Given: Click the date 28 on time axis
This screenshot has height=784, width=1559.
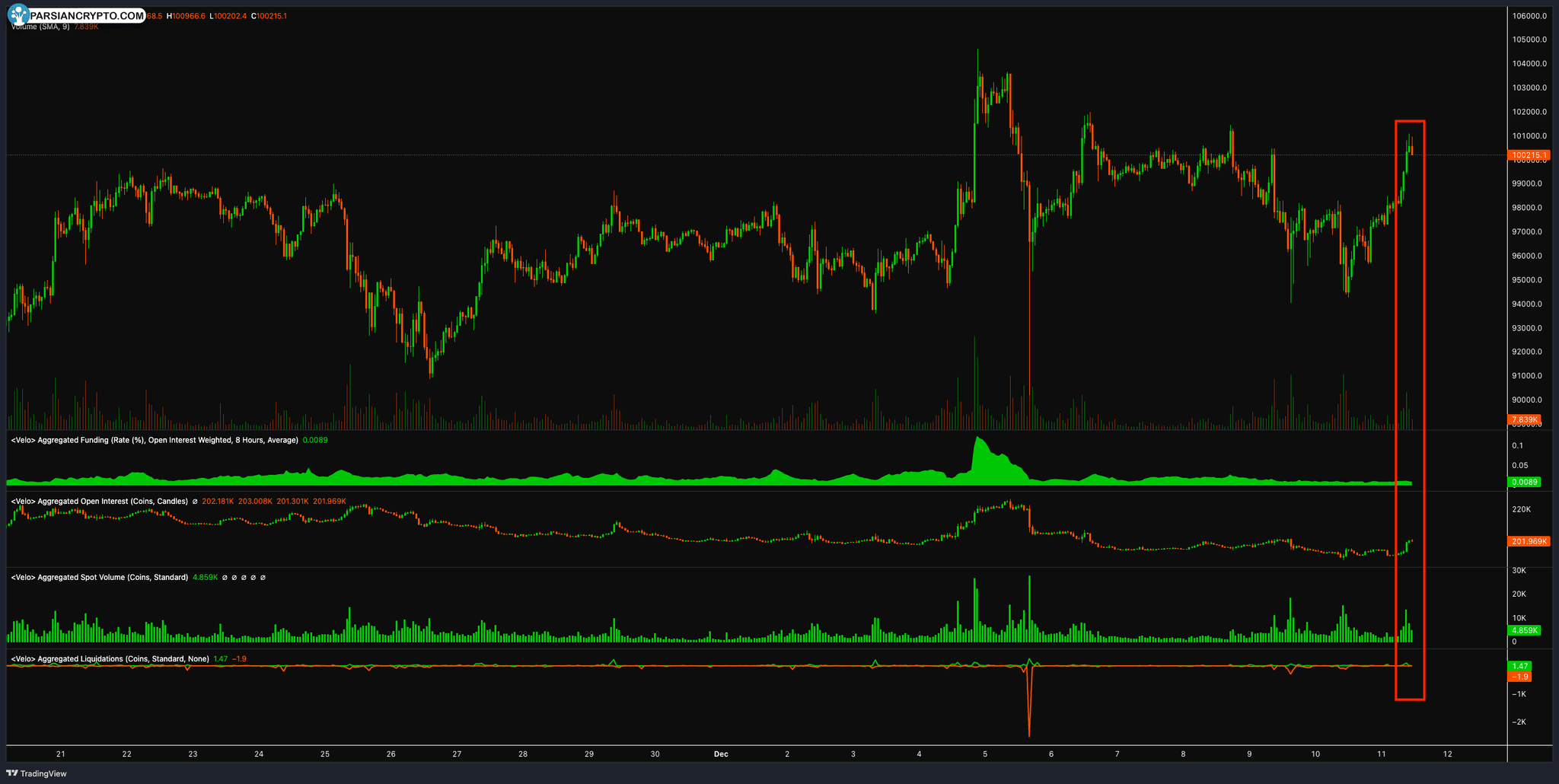Looking at the screenshot, I should [x=523, y=754].
